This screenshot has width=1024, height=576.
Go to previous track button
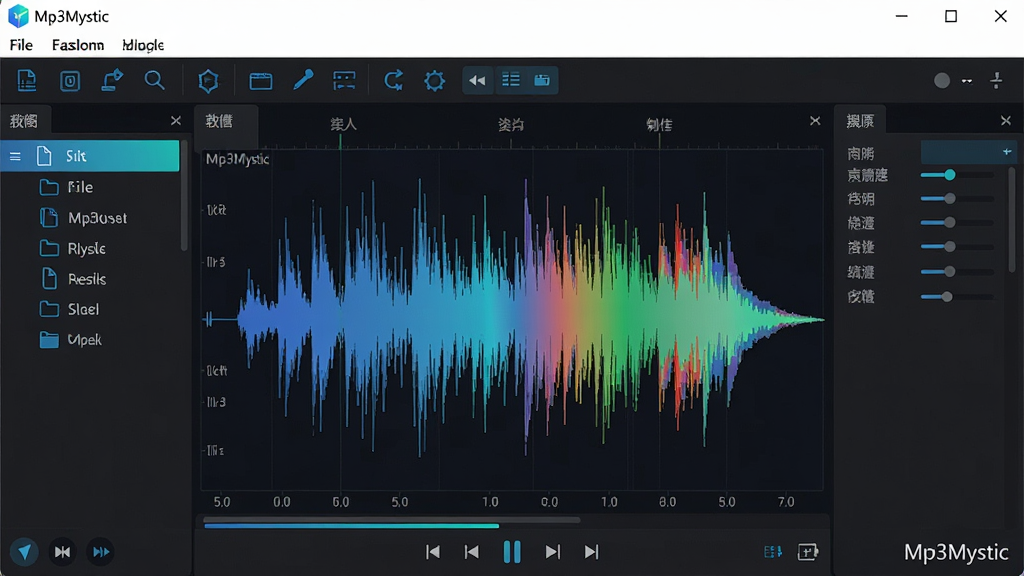[x=472, y=552]
